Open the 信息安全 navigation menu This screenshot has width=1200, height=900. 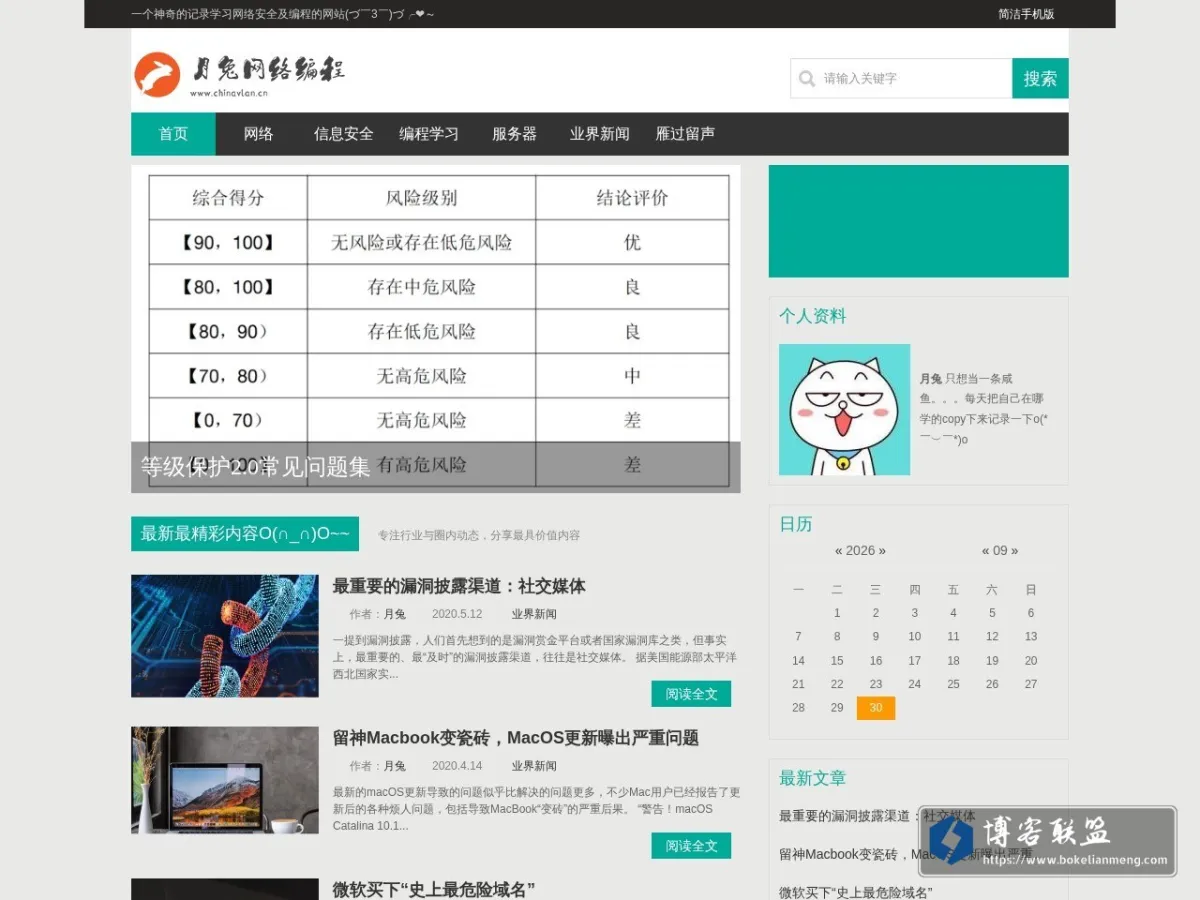click(343, 133)
